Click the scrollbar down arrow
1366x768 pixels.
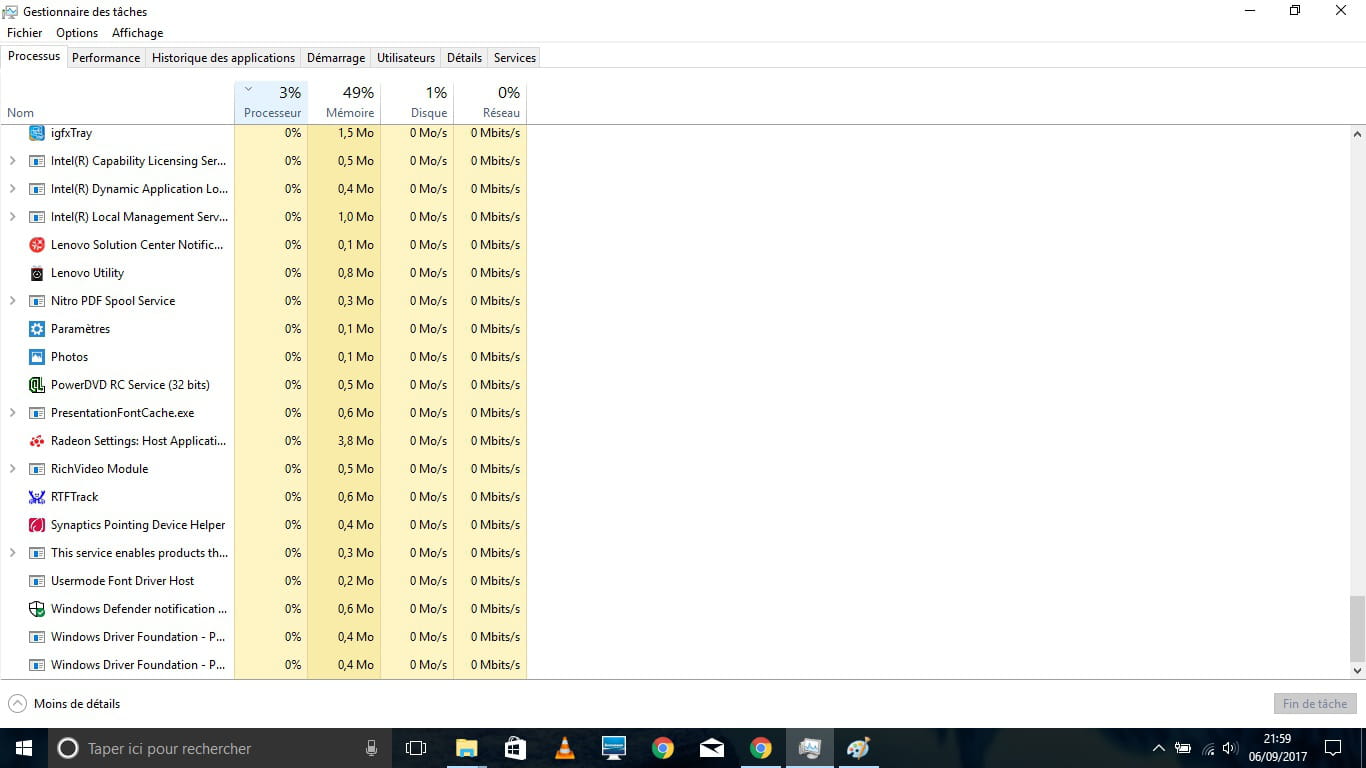pos(1357,670)
